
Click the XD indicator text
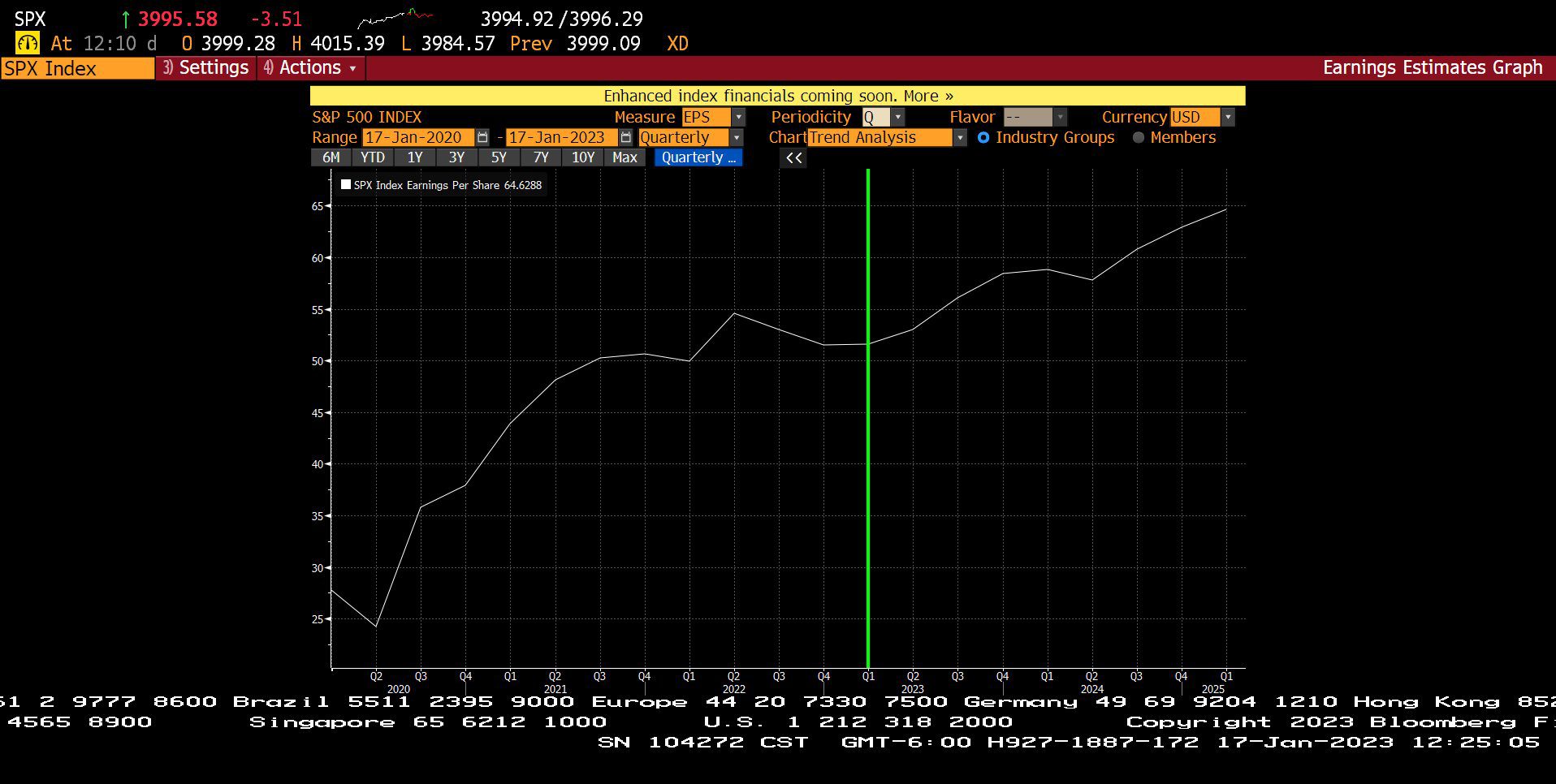tap(677, 43)
